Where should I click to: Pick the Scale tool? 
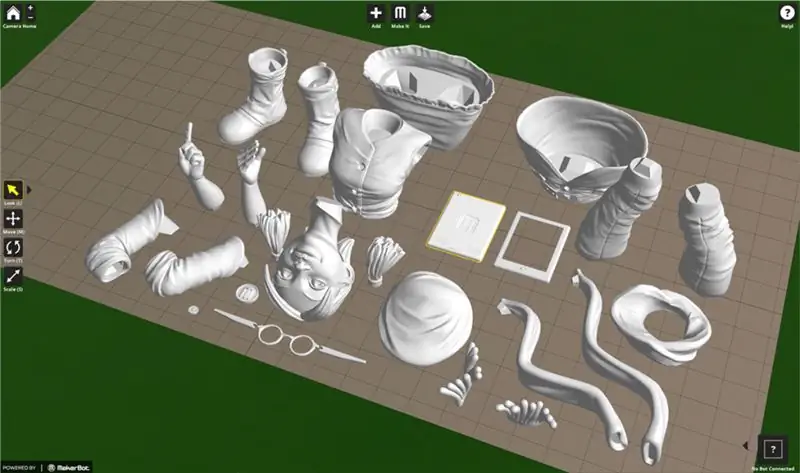pos(13,276)
